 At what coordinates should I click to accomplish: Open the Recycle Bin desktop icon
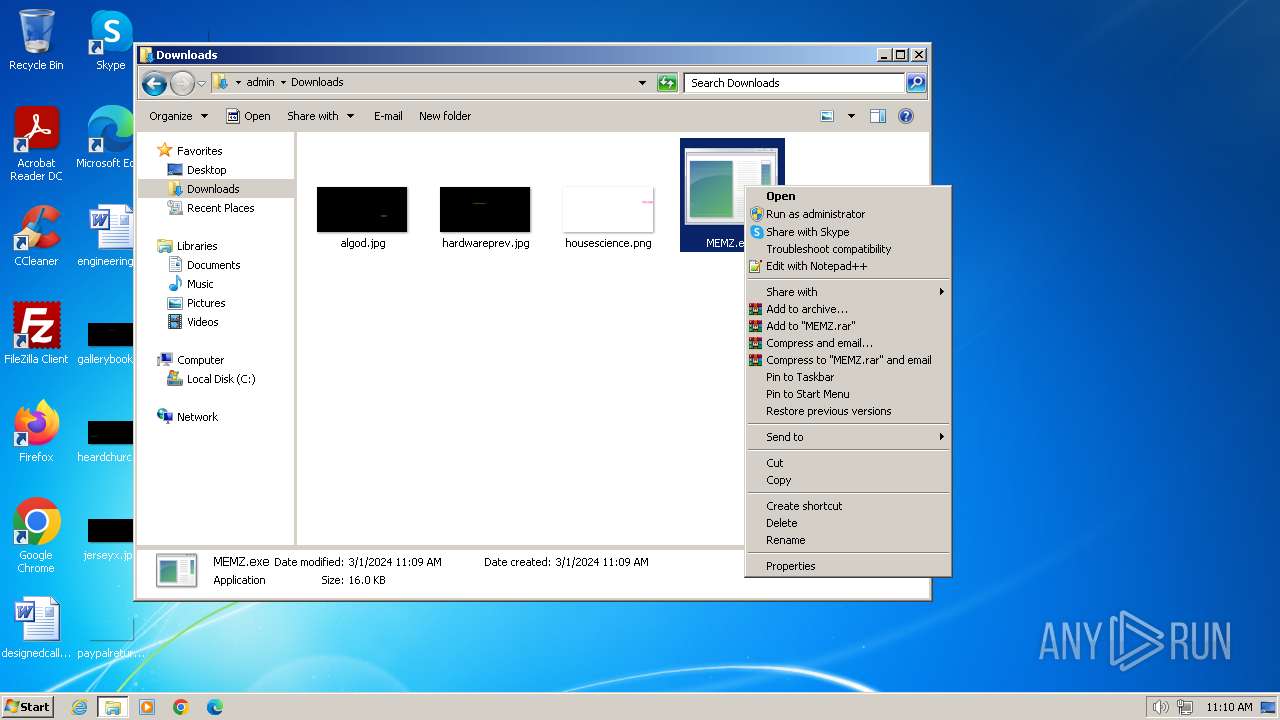coord(36,40)
